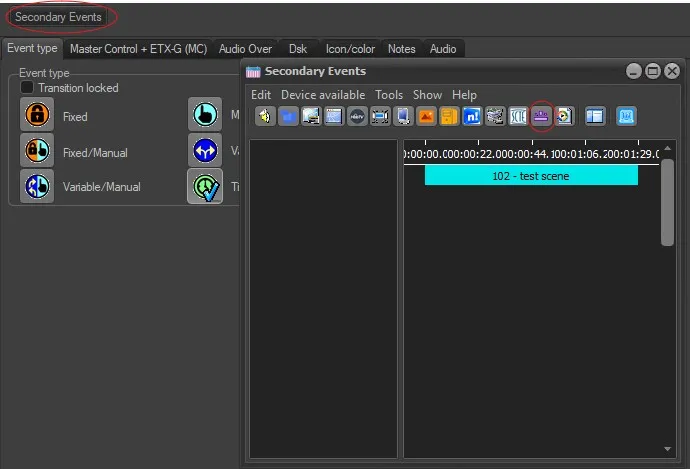Switch to the Audio Over tab
This screenshot has width=690, height=469.
[245, 49]
